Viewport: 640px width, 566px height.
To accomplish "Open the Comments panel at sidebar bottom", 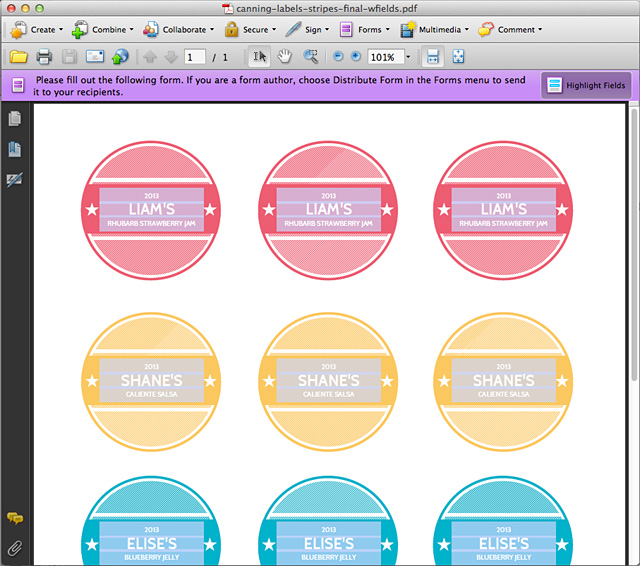I will point(15,519).
